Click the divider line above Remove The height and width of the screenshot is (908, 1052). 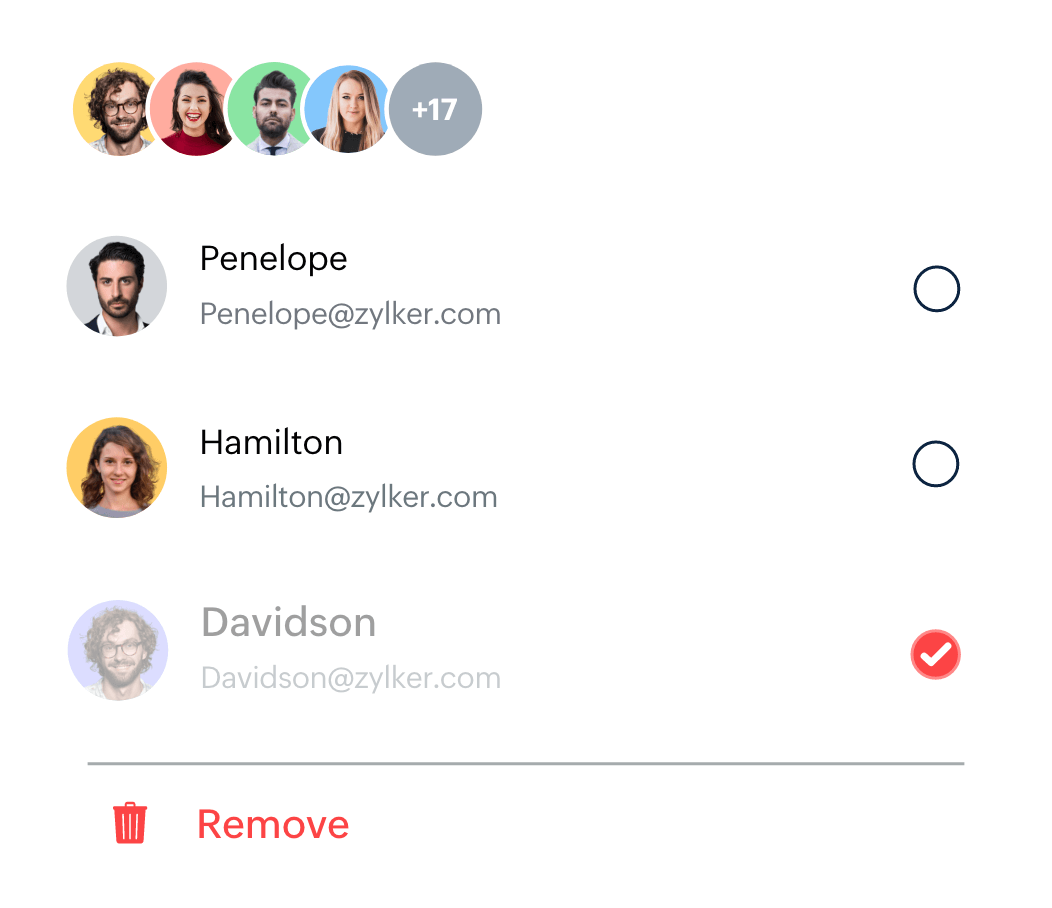526,764
